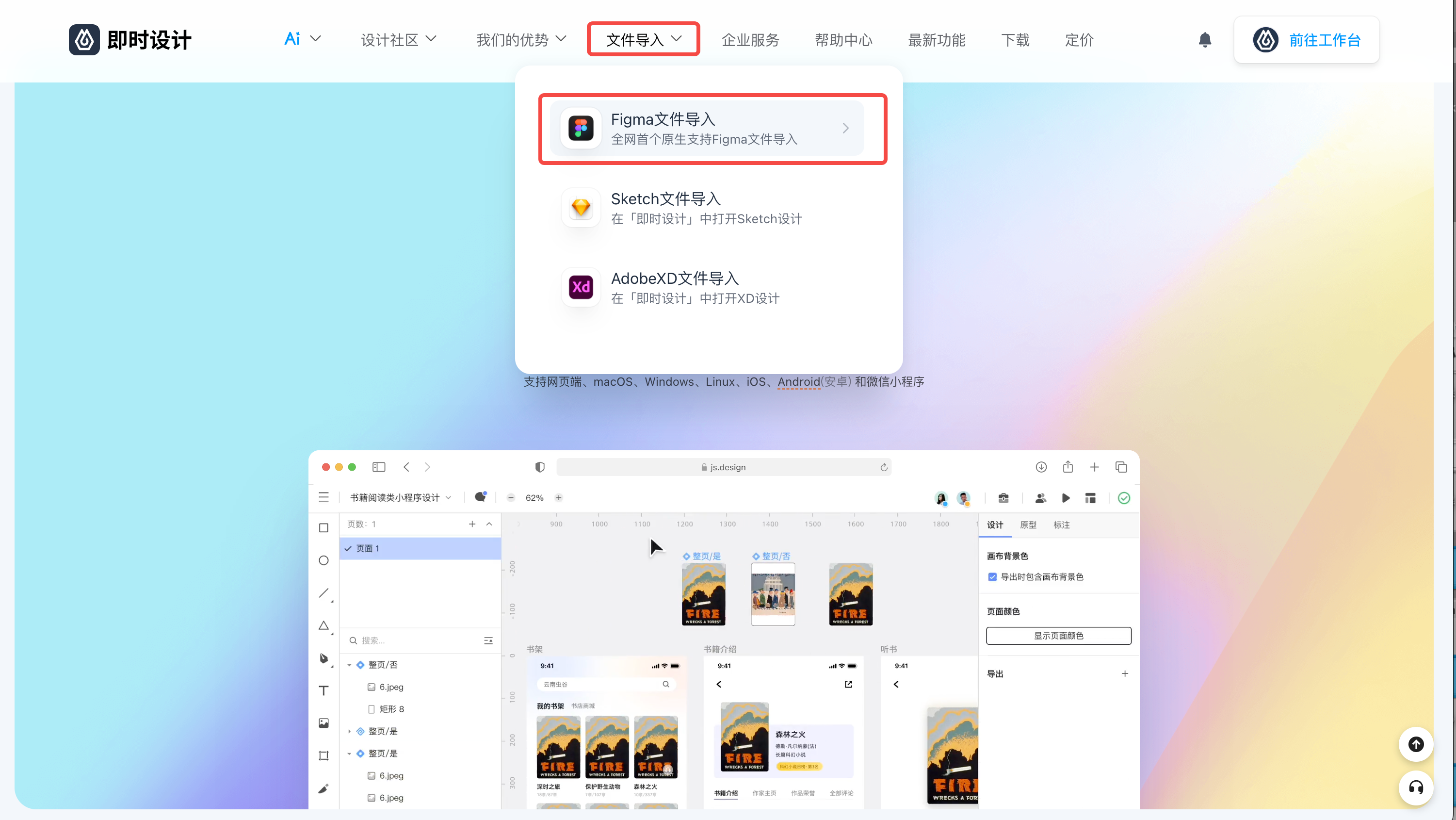Zoom out with the minus button

coord(511,498)
